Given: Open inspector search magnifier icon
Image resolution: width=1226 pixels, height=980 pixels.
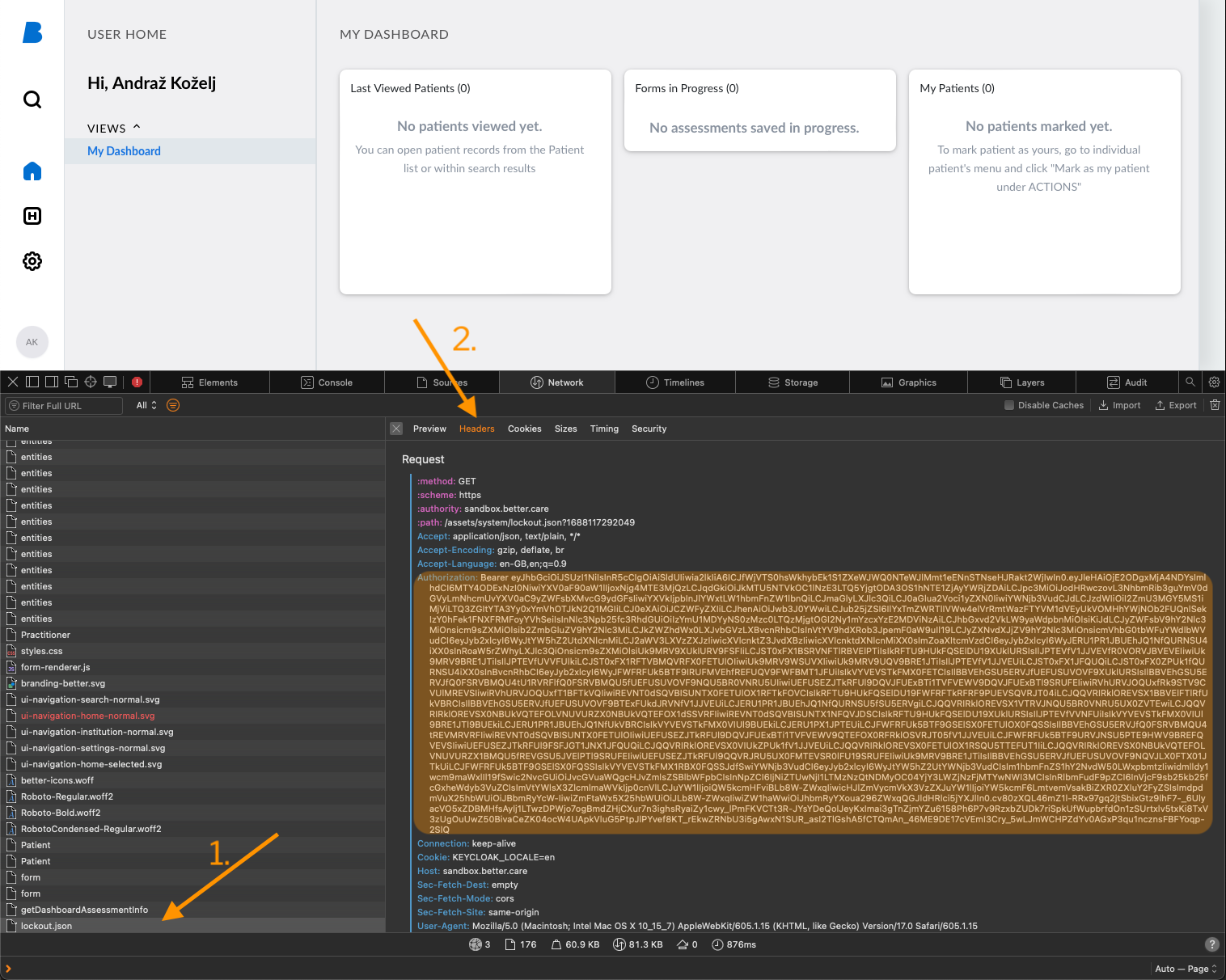Looking at the screenshot, I should [1190, 382].
